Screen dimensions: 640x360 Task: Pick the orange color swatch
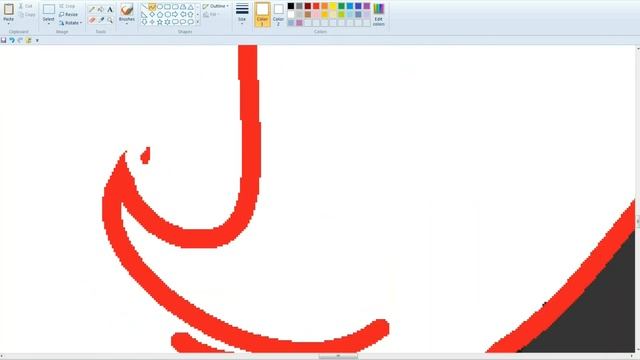(x=324, y=6)
